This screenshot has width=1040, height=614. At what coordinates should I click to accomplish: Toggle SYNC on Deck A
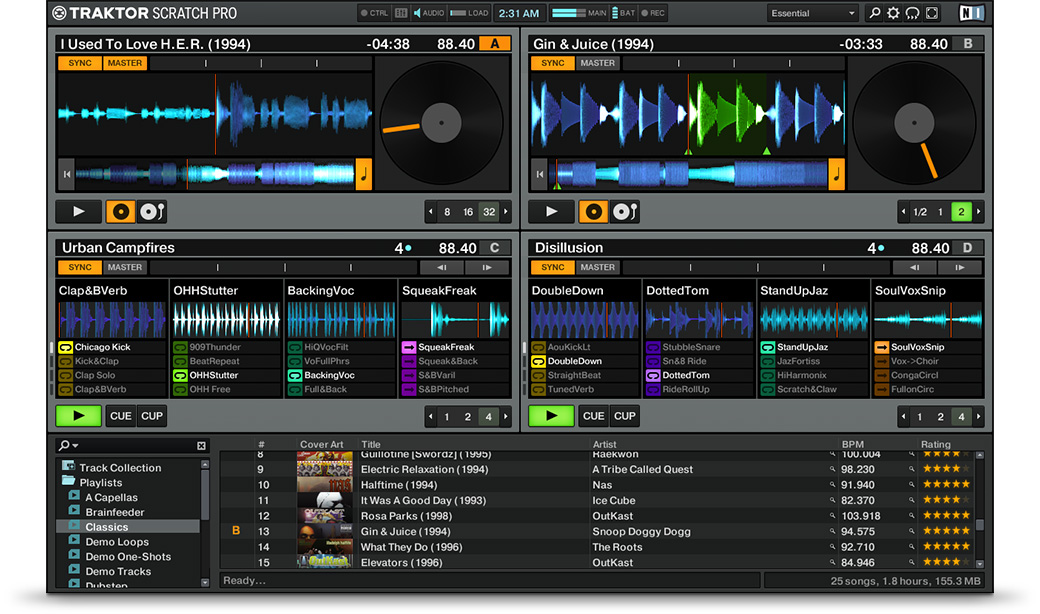tap(80, 63)
